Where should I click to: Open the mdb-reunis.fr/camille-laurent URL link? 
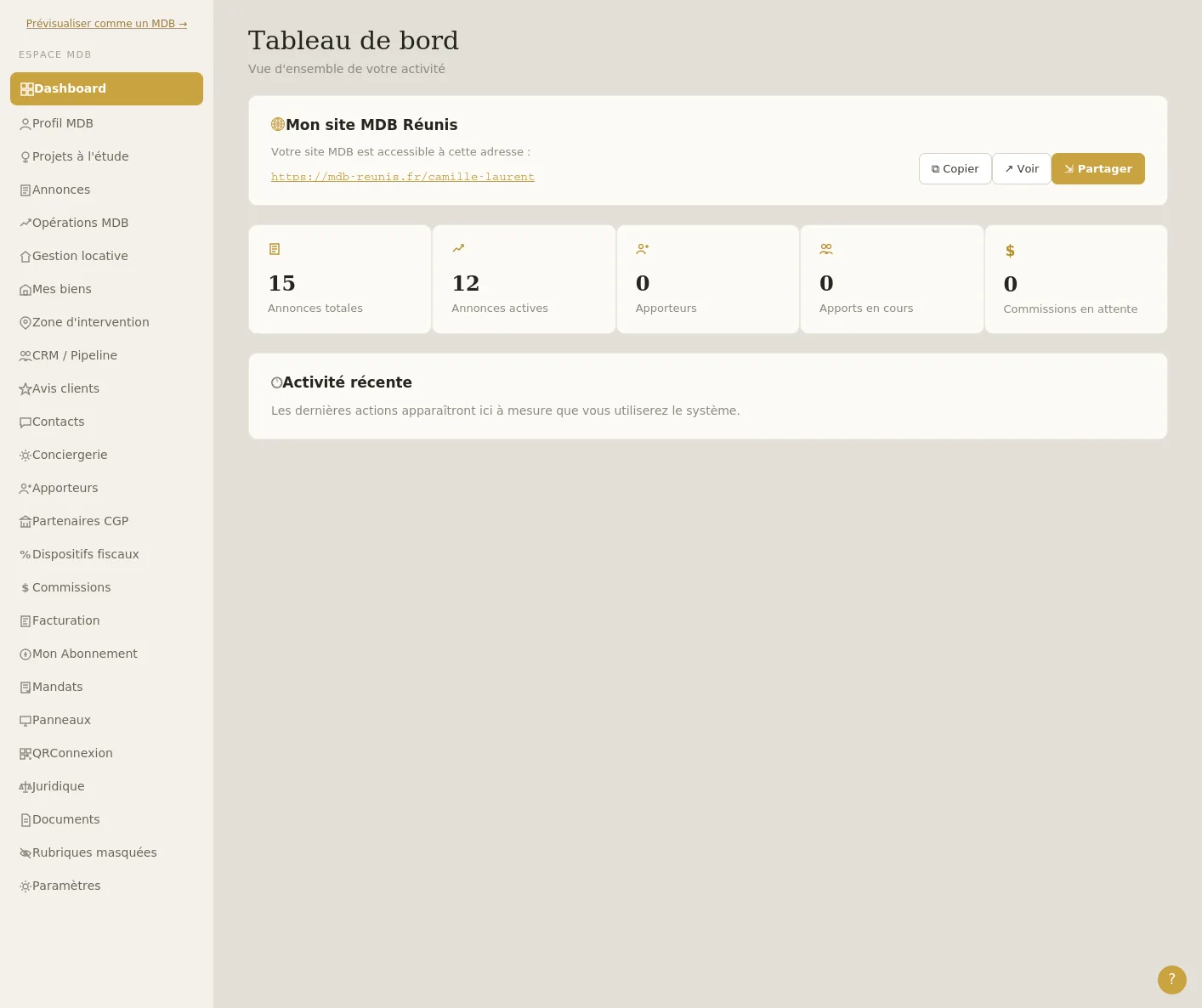click(403, 177)
